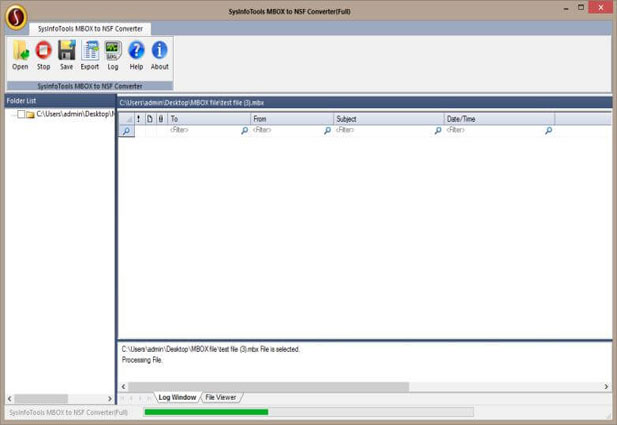Image resolution: width=617 pixels, height=425 pixels.
Task: Sort by importance flag column
Action: pyautogui.click(x=139, y=119)
